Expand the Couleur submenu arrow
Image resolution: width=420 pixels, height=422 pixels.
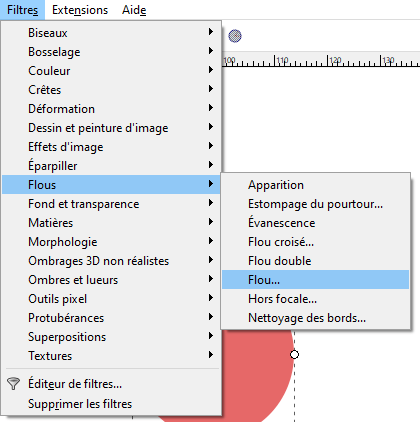coord(211,70)
